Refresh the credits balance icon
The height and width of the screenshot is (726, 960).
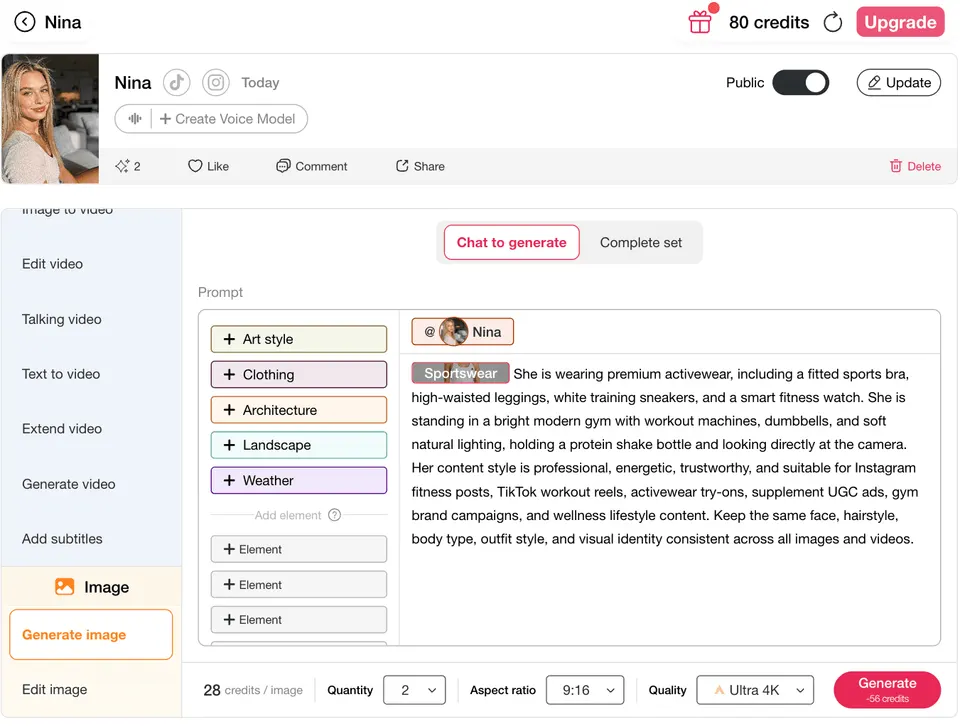(x=833, y=23)
